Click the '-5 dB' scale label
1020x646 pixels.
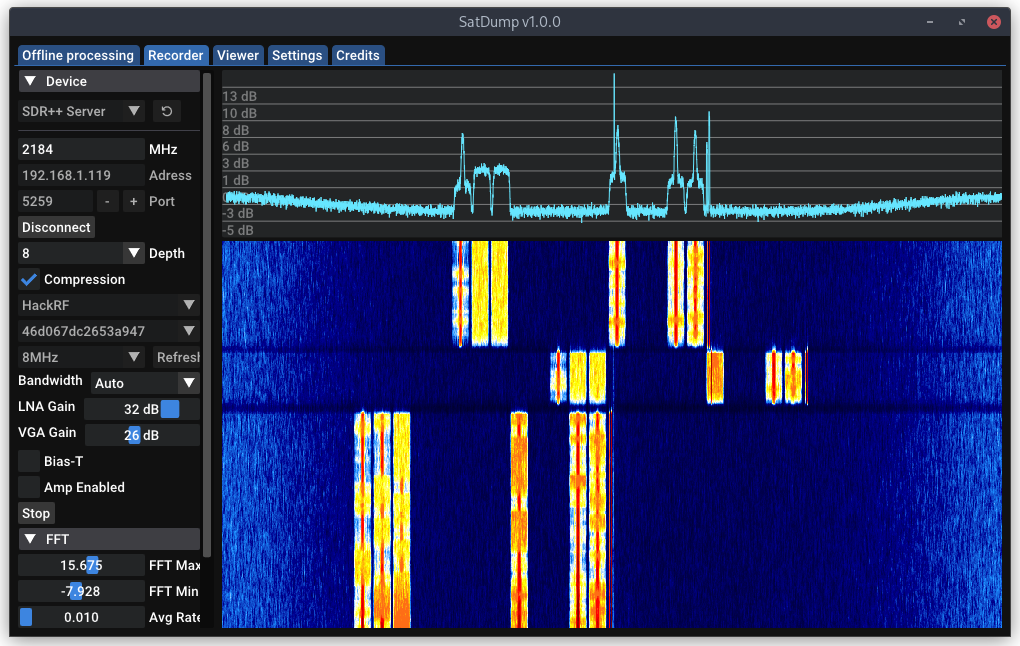pyautogui.click(x=237, y=230)
